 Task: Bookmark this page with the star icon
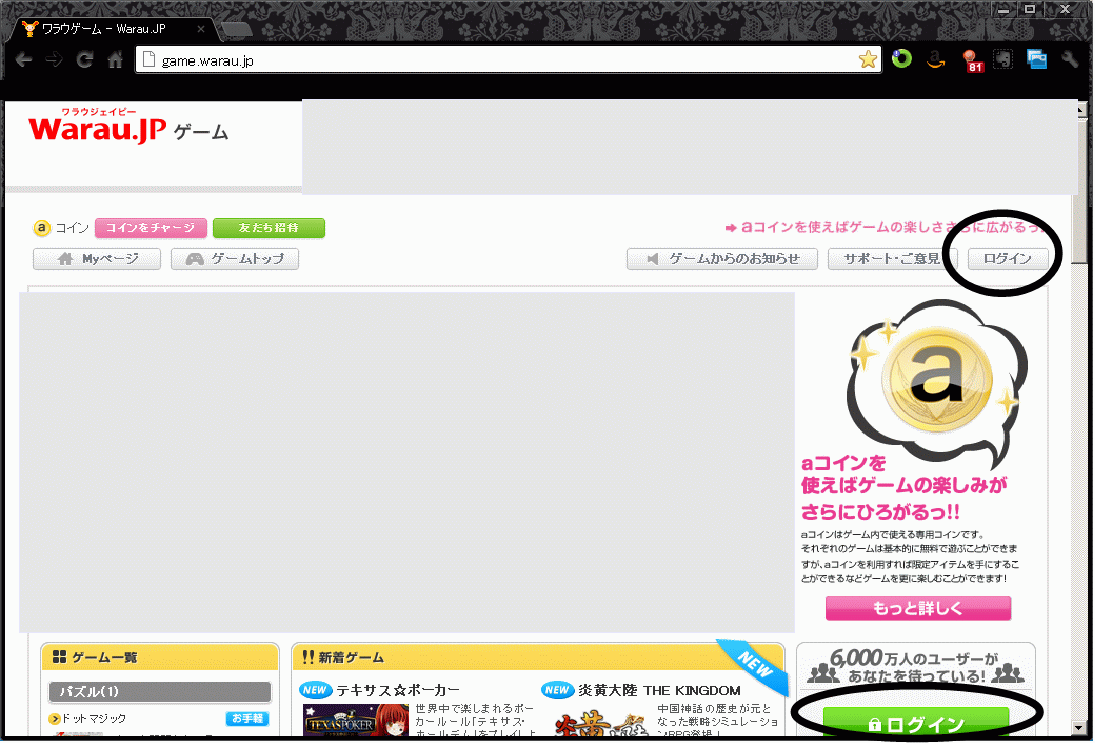click(x=868, y=59)
